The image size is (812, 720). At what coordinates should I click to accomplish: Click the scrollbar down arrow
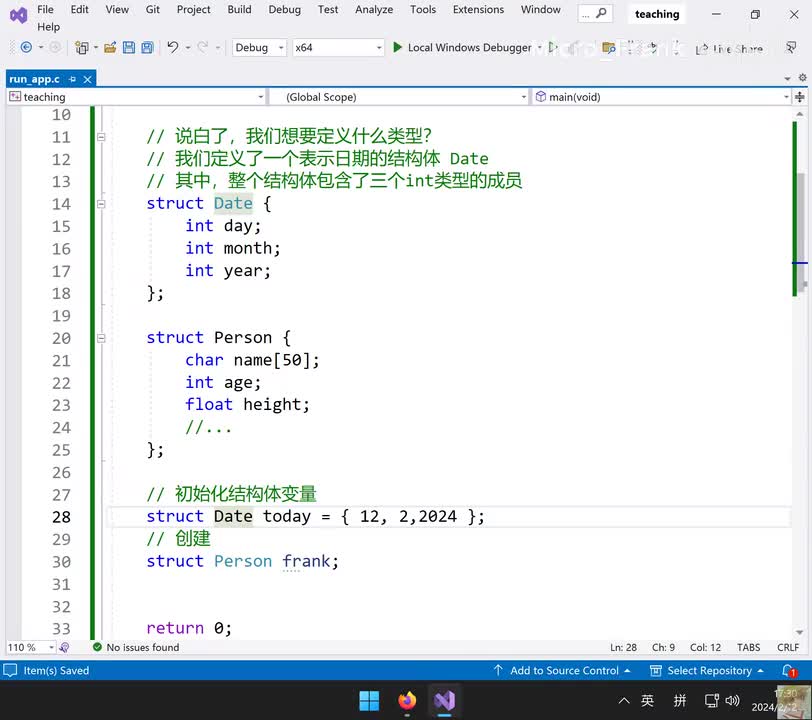click(800, 632)
